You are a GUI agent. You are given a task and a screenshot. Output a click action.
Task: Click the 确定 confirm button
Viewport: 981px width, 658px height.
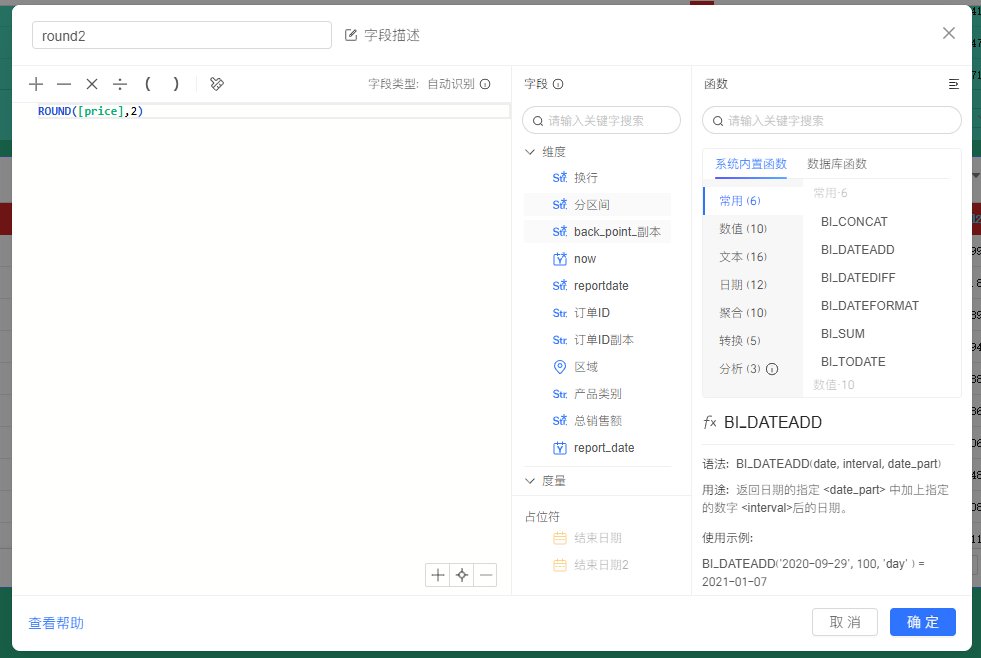(x=923, y=622)
